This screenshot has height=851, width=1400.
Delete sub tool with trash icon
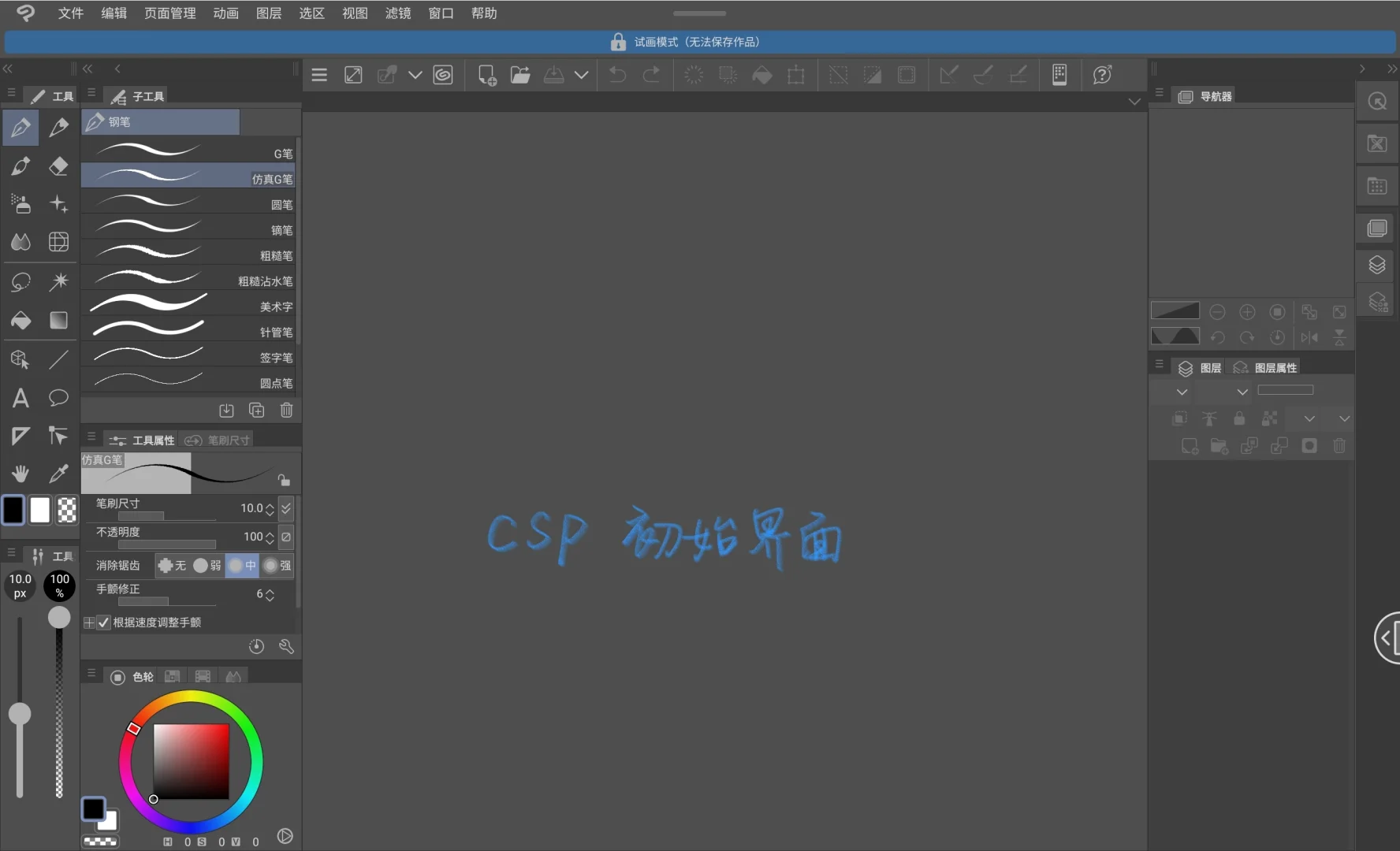pyautogui.click(x=287, y=410)
